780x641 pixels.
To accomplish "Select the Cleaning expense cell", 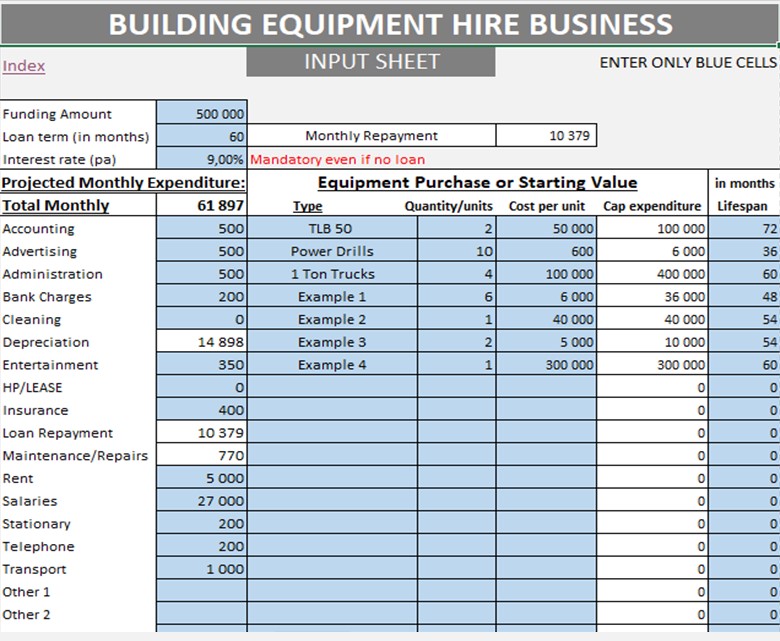I will click(202, 319).
